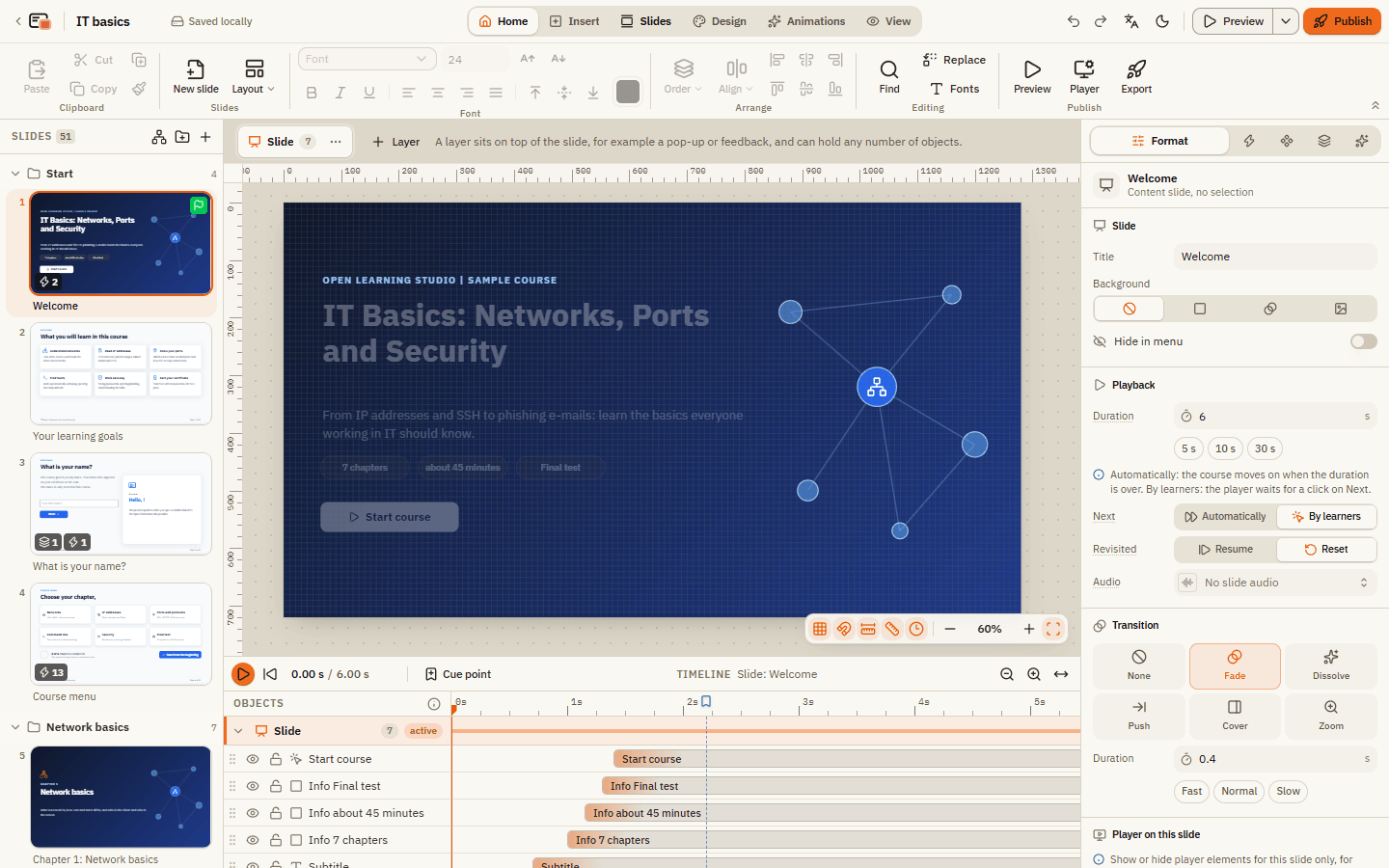Screen dimensions: 1389x868
Task: Open the Player settings in Publish group
Action: [1084, 75]
